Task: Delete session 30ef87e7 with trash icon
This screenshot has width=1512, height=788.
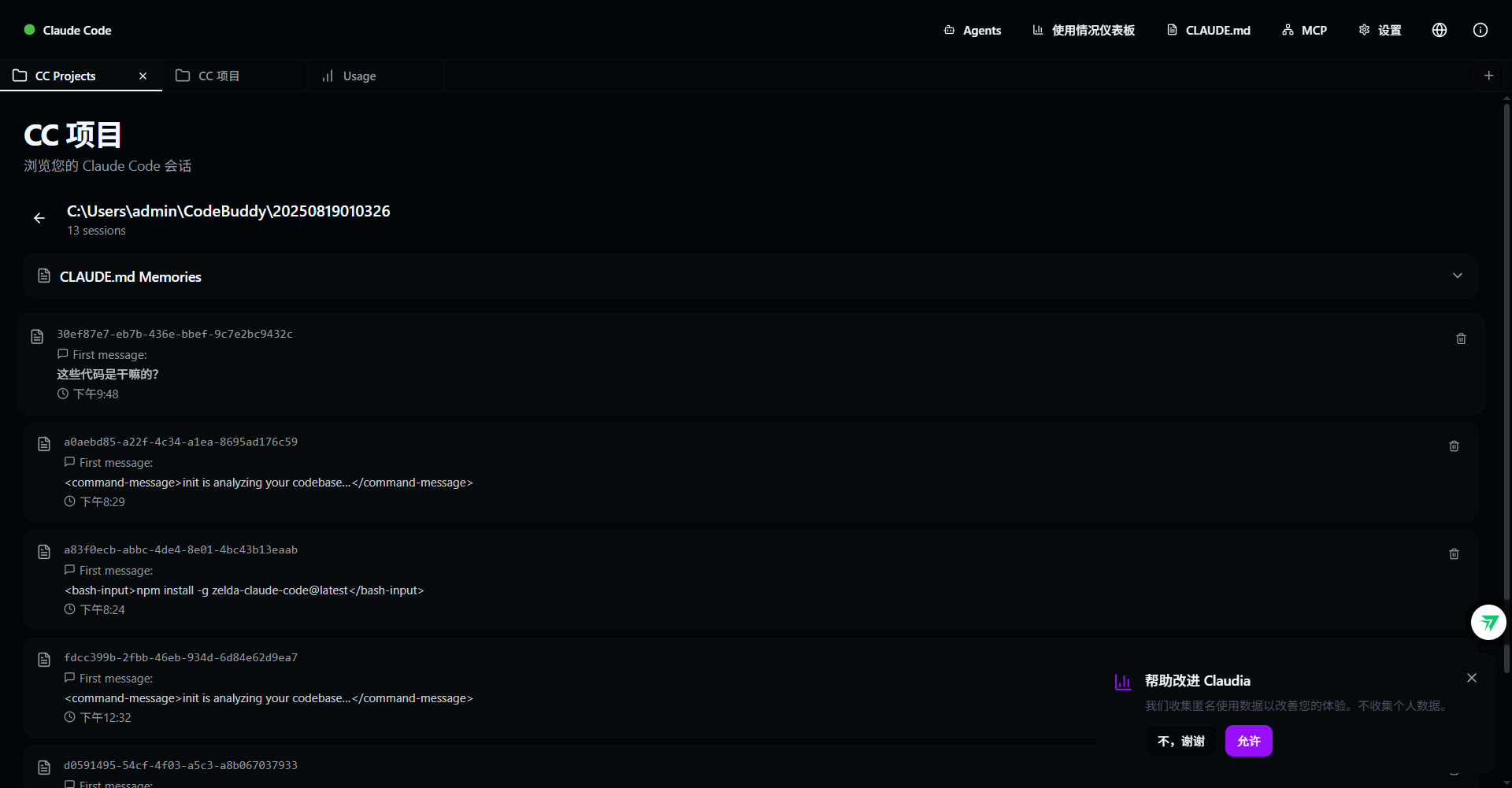Action: point(1461,339)
